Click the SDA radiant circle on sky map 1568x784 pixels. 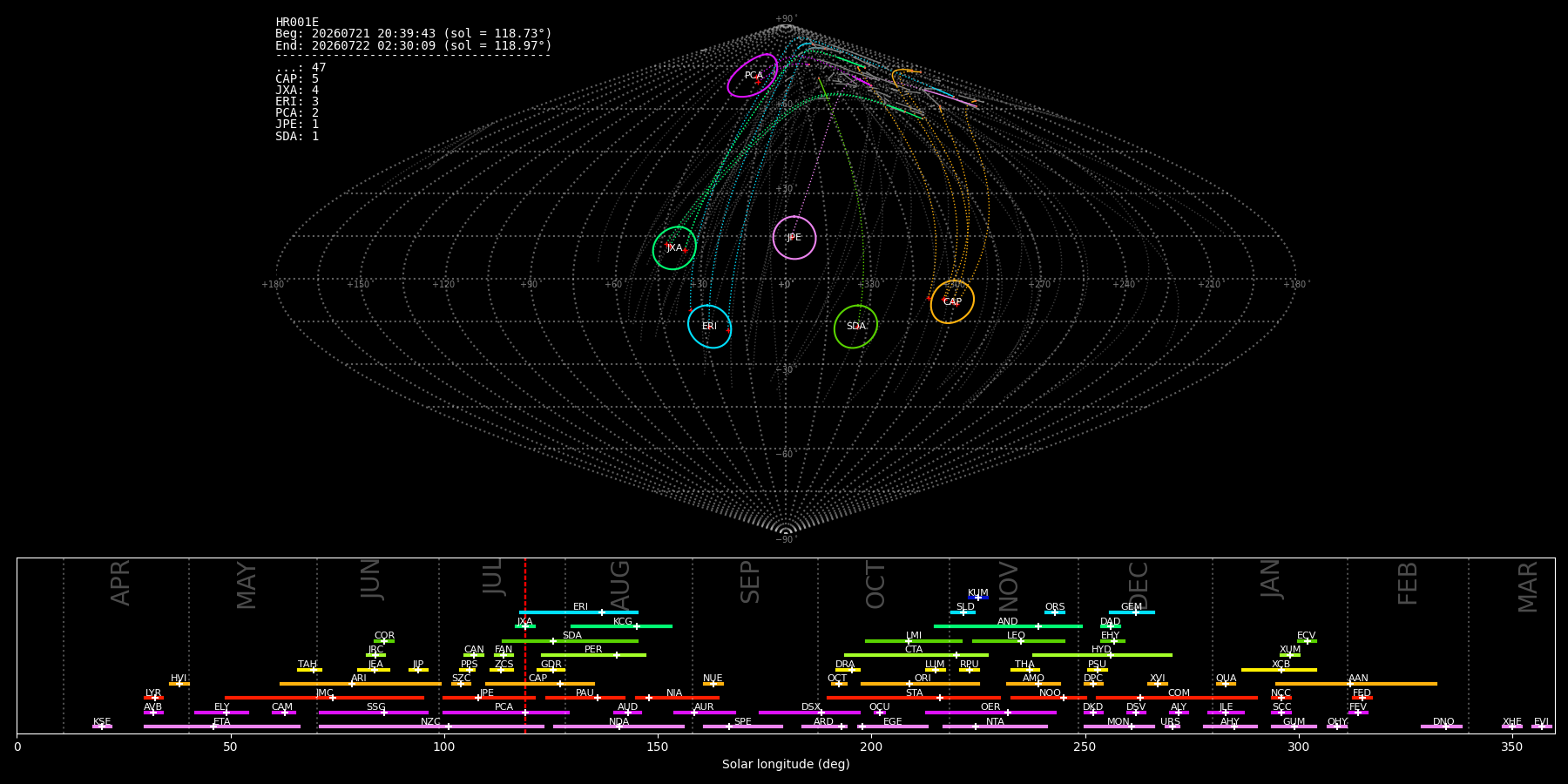pos(856,327)
